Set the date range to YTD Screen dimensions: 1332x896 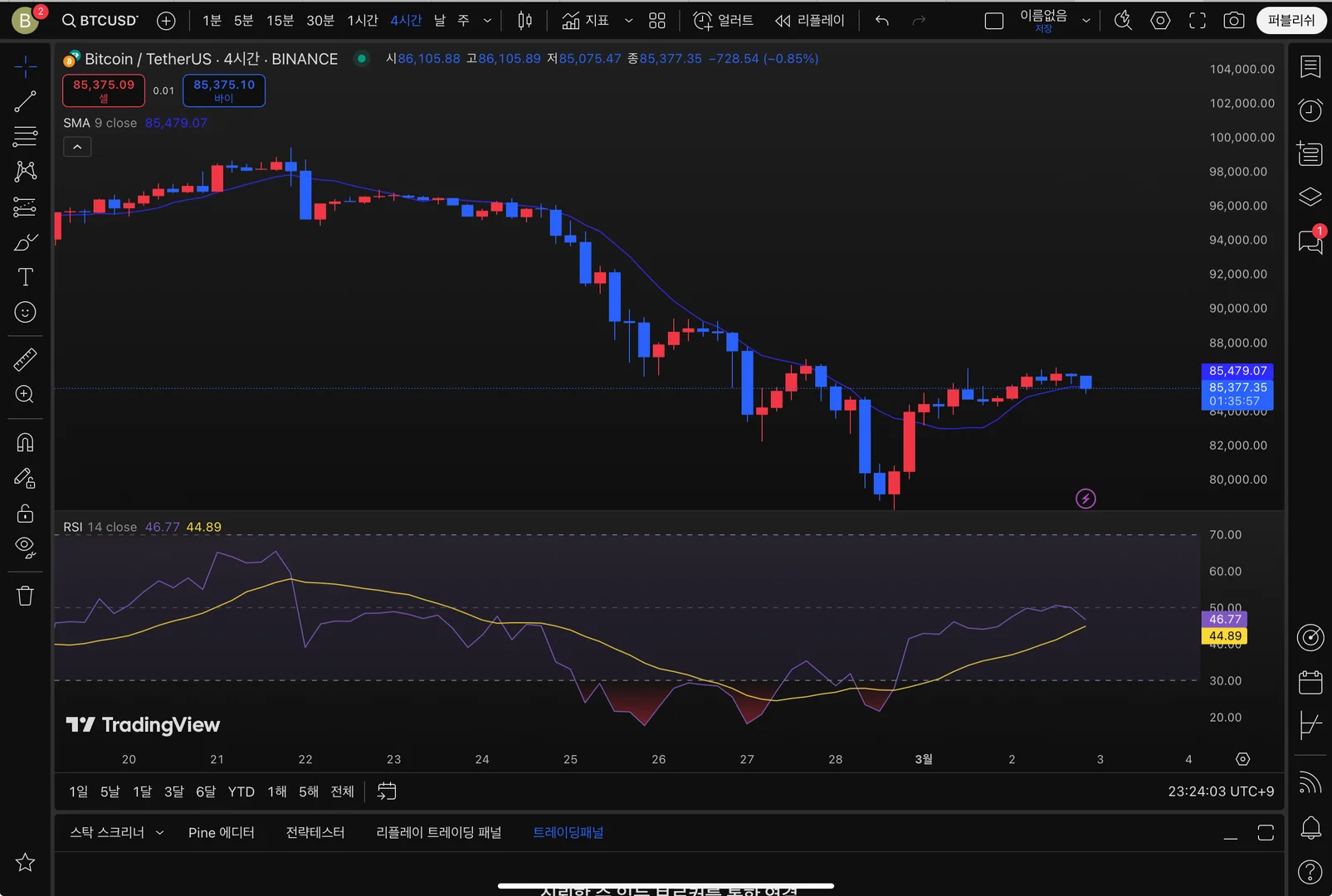point(242,791)
